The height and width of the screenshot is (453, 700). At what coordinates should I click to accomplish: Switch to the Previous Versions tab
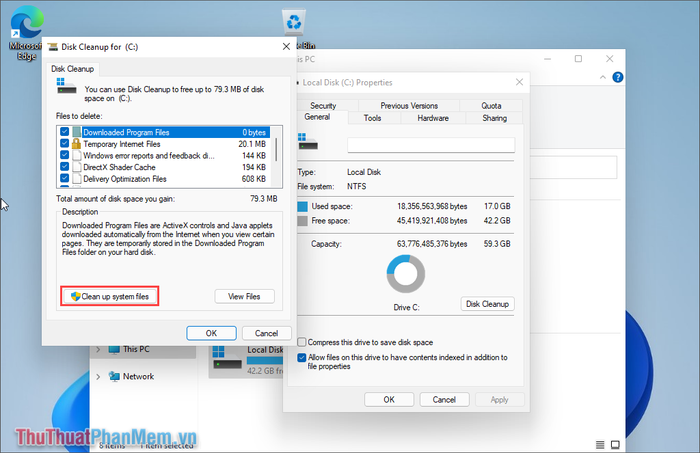pos(409,106)
